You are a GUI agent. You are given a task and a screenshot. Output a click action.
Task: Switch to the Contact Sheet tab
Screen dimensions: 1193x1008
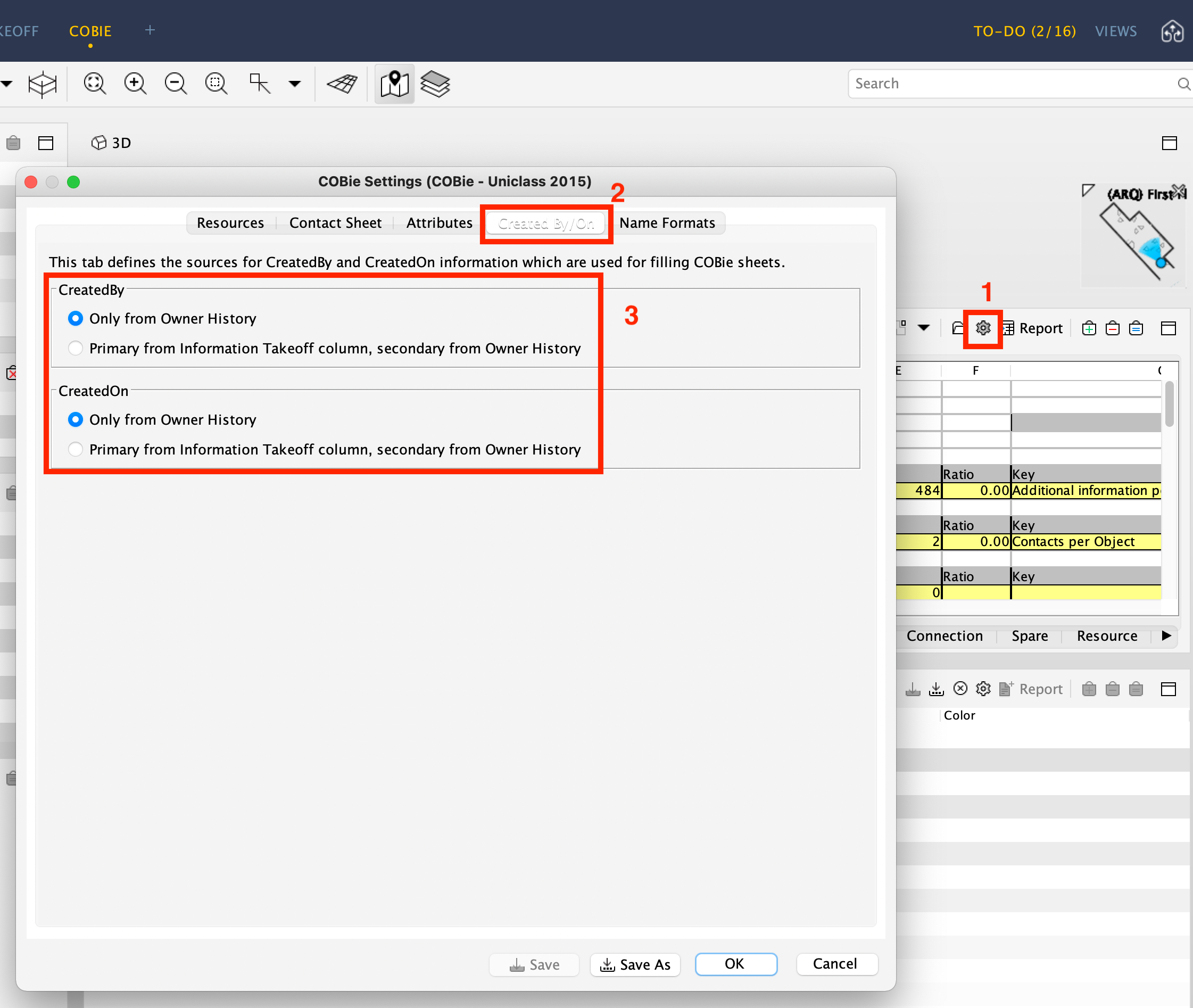[x=335, y=223]
